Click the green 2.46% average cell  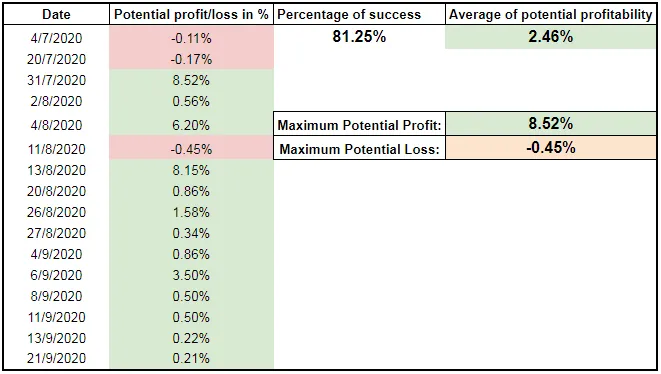point(551,37)
